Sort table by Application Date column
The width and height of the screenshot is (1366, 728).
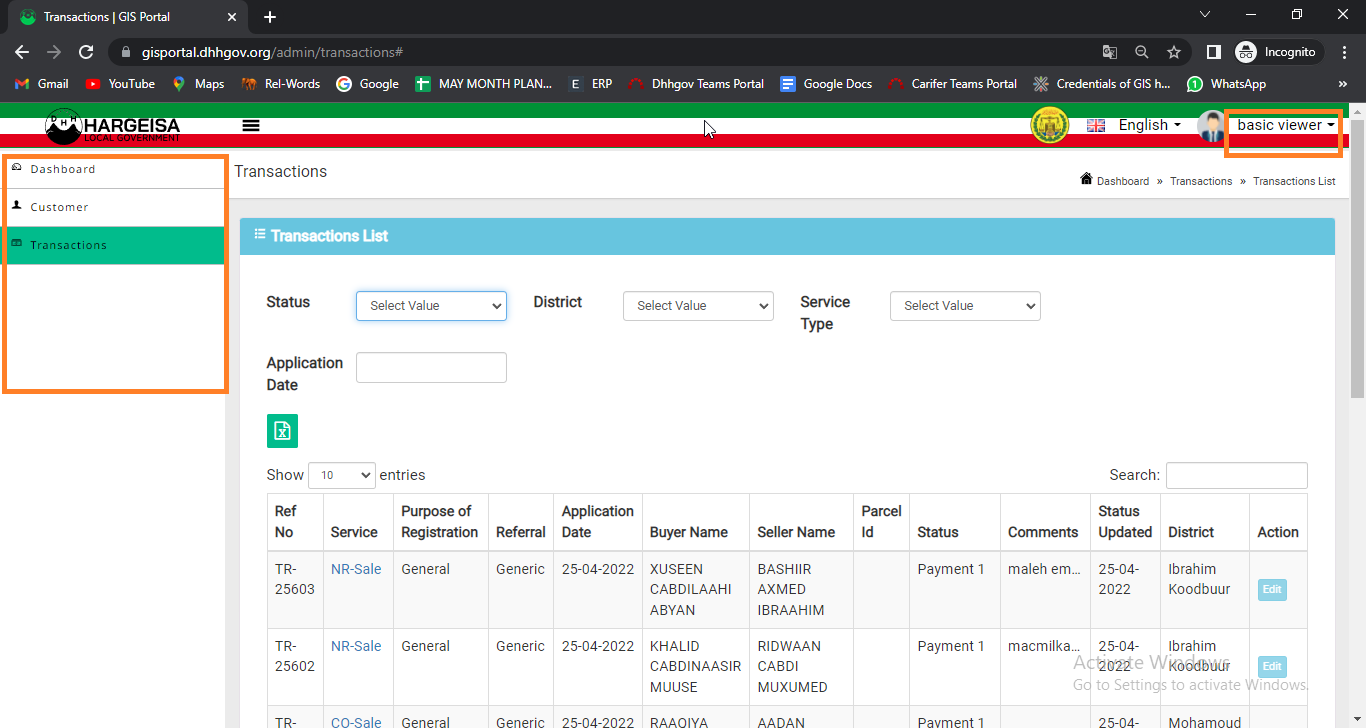tap(598, 522)
